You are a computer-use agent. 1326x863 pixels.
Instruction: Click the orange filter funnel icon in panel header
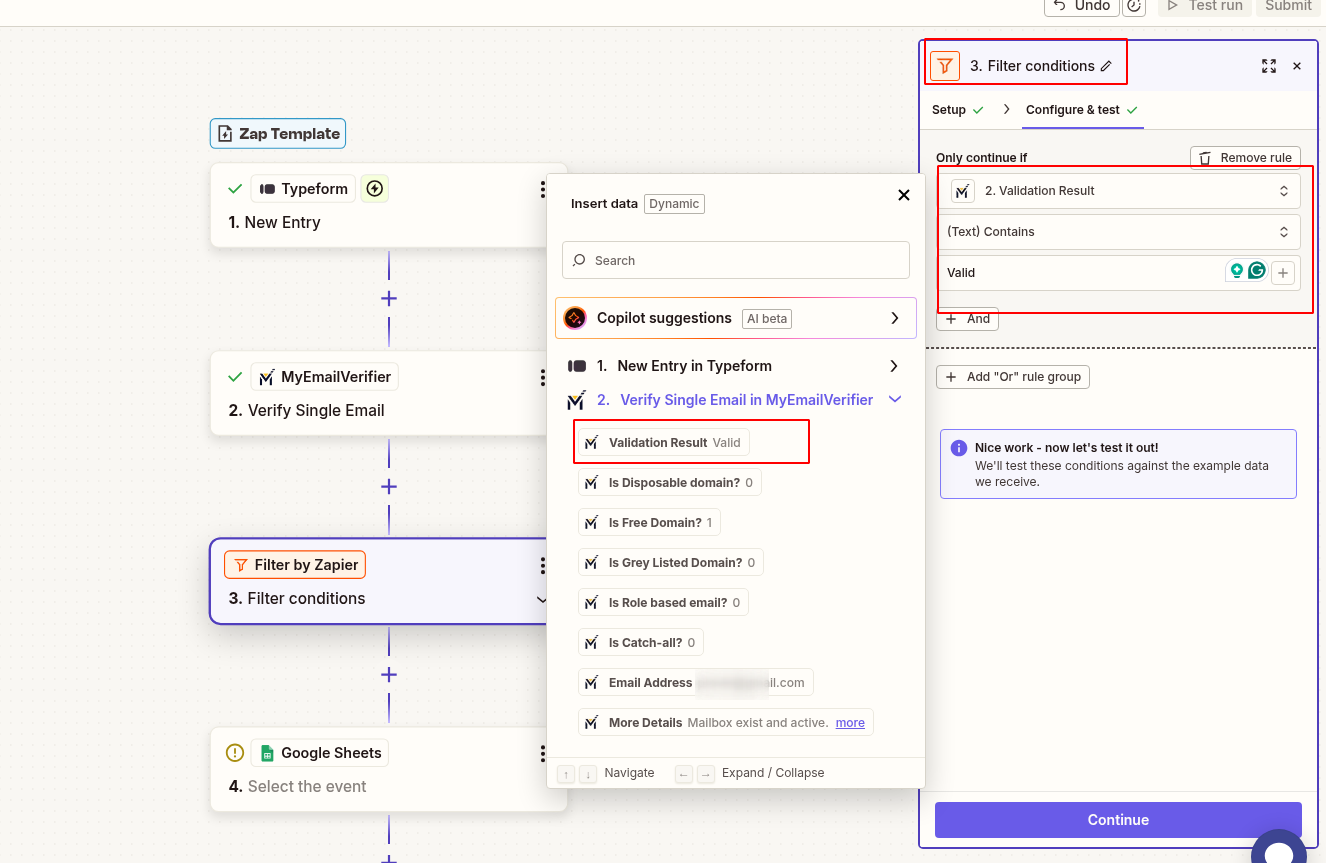pyautogui.click(x=944, y=65)
